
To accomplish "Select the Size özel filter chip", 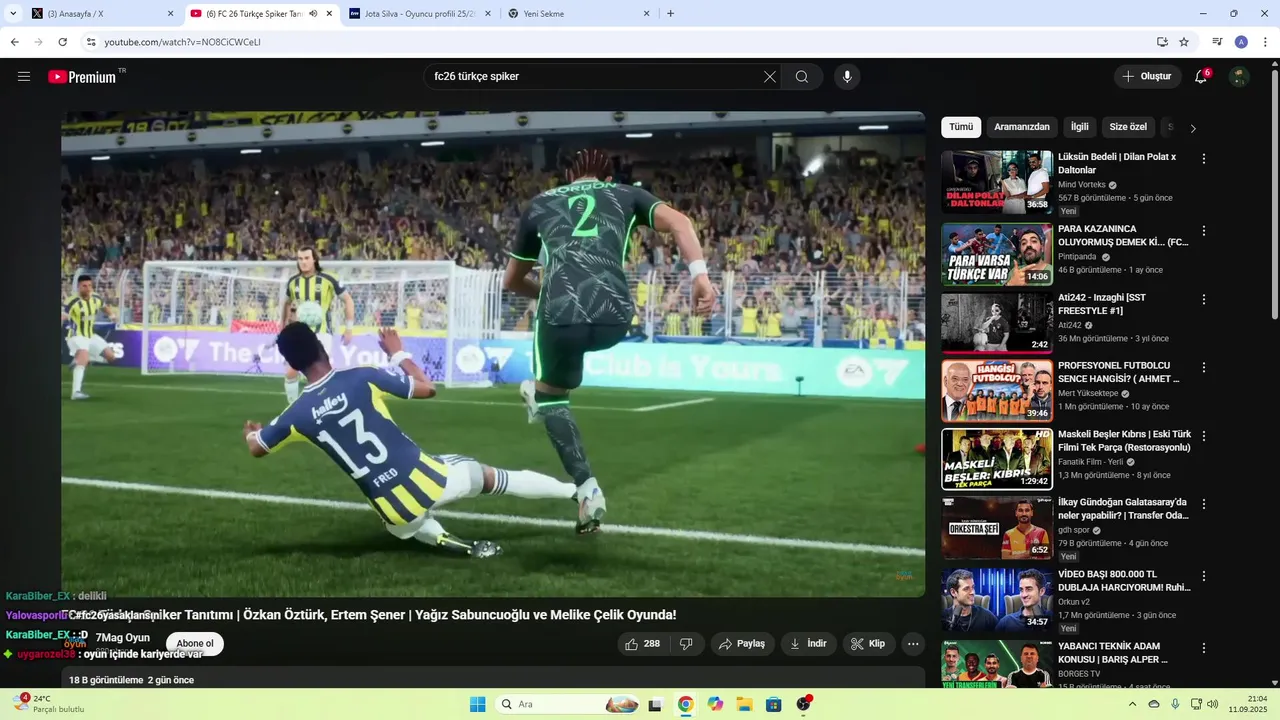I will (x=1128, y=127).
